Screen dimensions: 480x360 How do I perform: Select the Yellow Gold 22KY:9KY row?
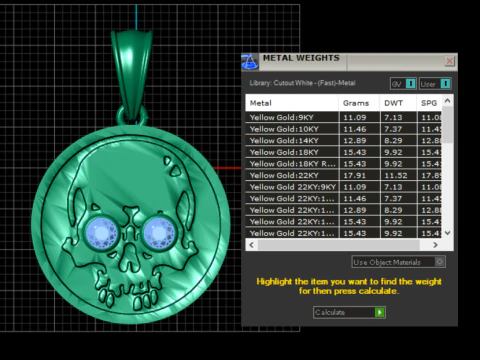[x=343, y=187]
